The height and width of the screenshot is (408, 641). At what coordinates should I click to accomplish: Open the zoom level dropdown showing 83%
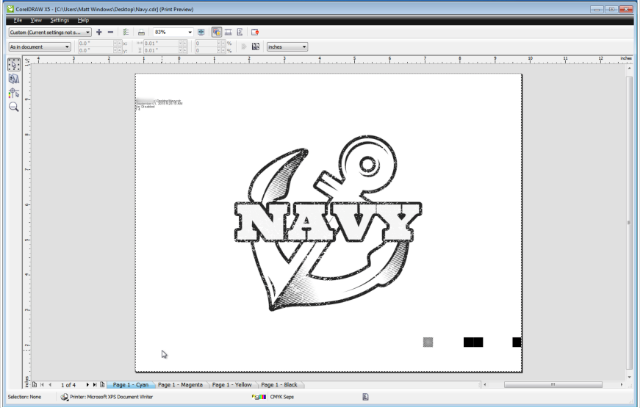[x=173, y=32]
